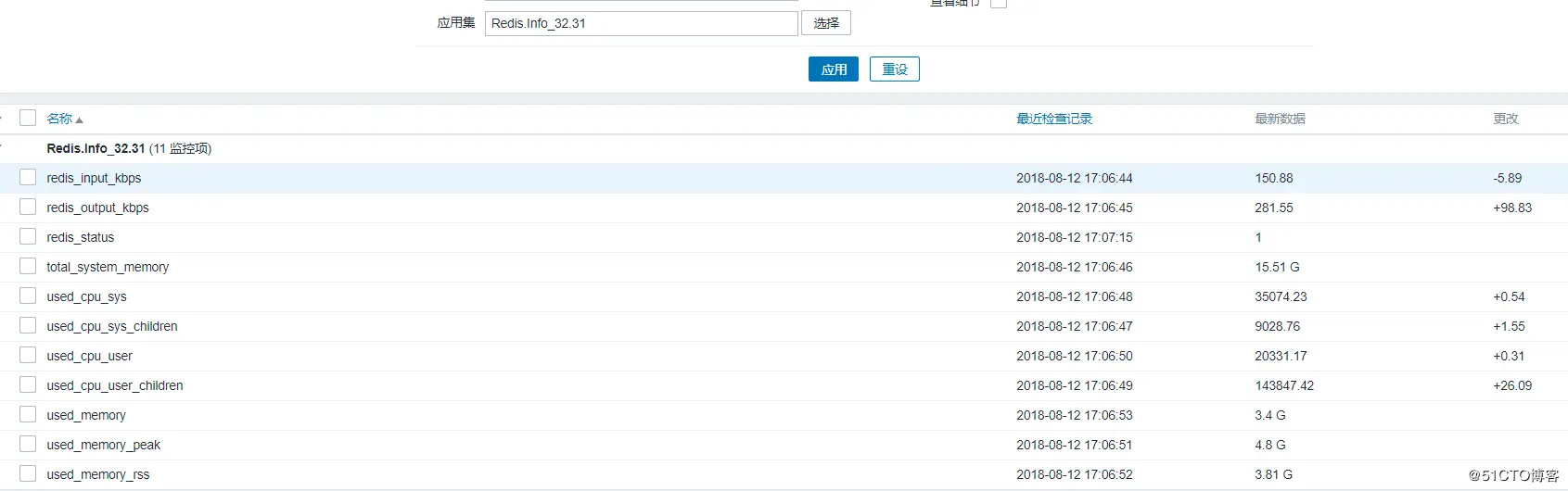Tick the used_cpu_user_children checkbox
The width and height of the screenshot is (1568, 491).
pos(28,384)
